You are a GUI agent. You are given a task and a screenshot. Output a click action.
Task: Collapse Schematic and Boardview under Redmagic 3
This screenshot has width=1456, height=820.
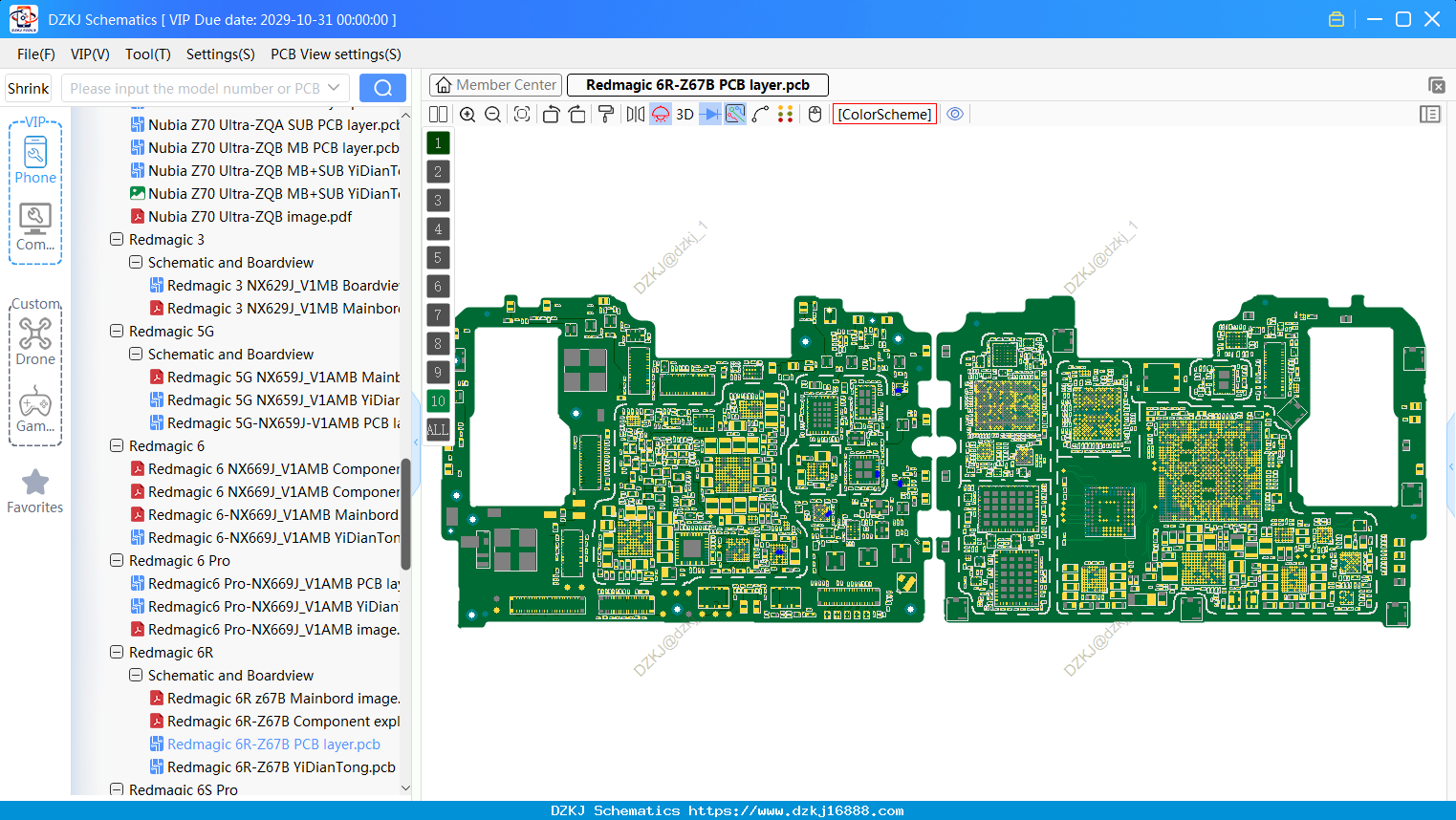(x=136, y=262)
